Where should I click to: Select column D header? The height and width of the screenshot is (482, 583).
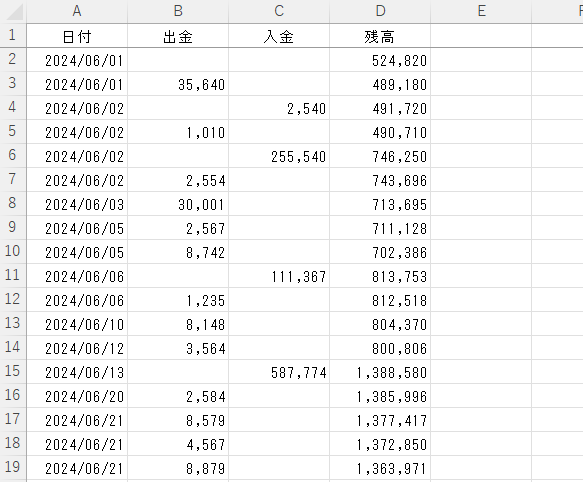click(380, 11)
